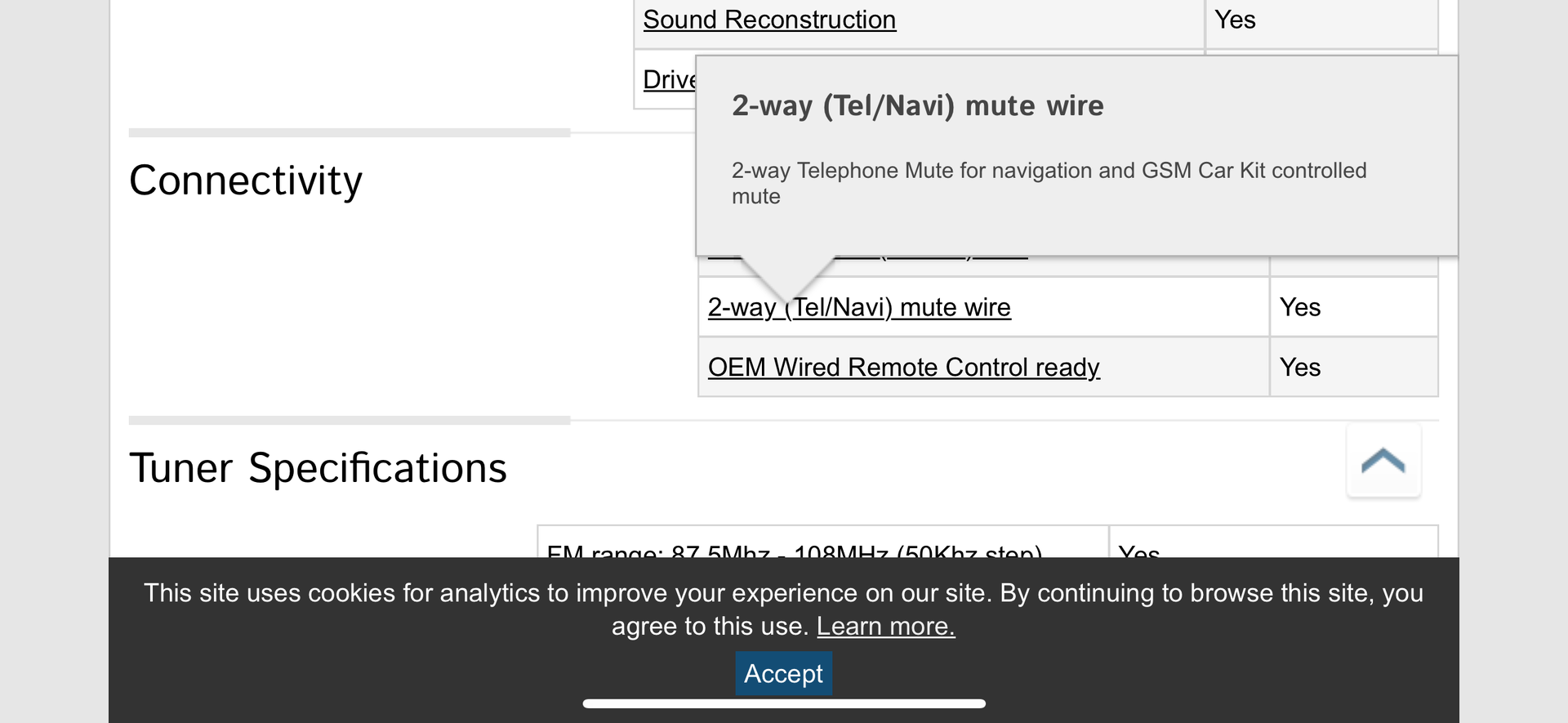Click the cookie analytics notice text
This screenshot has height=723, width=1568.
coord(783,594)
